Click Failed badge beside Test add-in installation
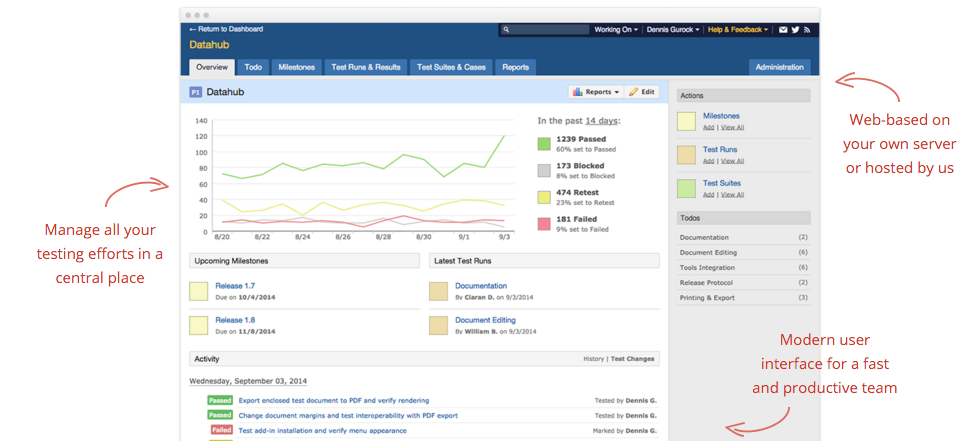This screenshot has width=959, height=441. click(221, 430)
